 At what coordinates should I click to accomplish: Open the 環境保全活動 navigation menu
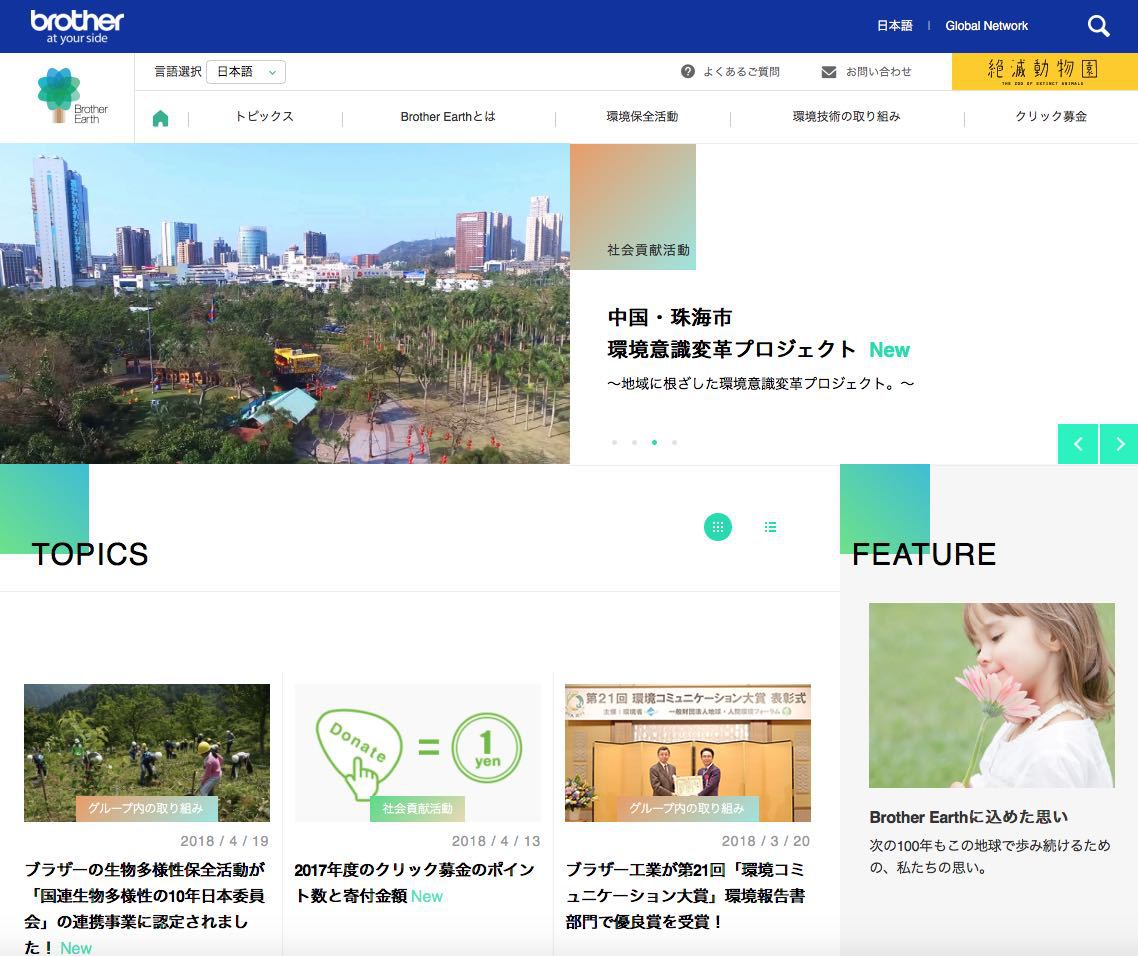[x=642, y=117]
